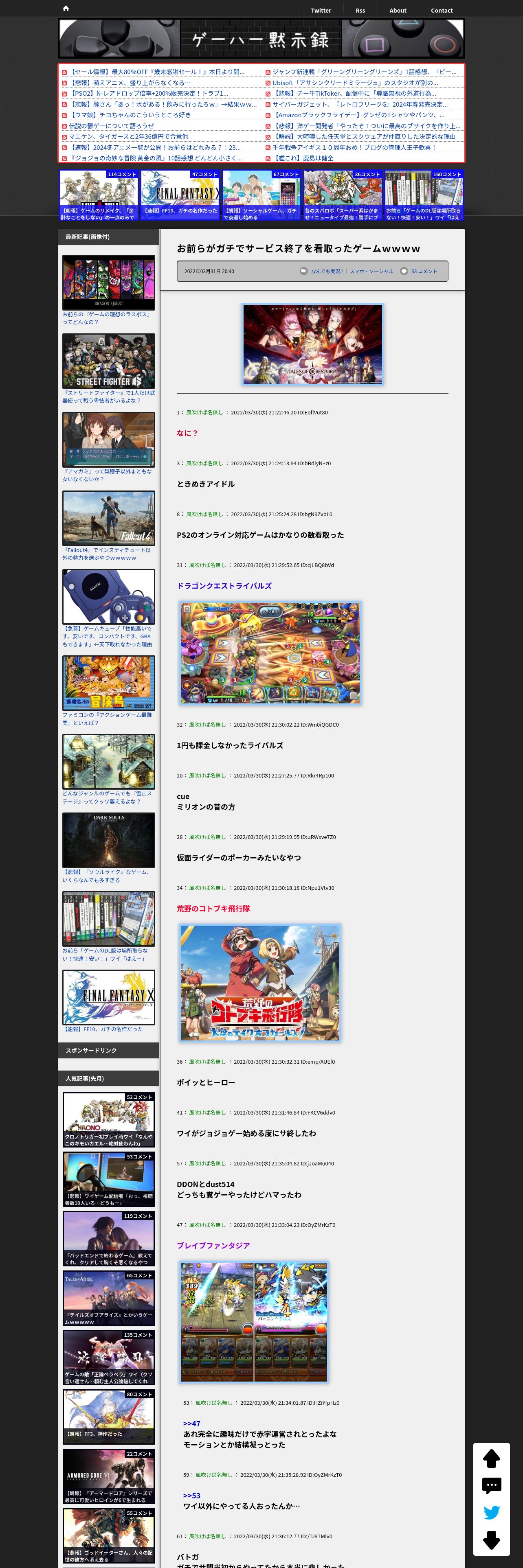The width and height of the screenshot is (523, 1568).
Task: Click the floating comment bubble icon
Action: coord(491,1486)
